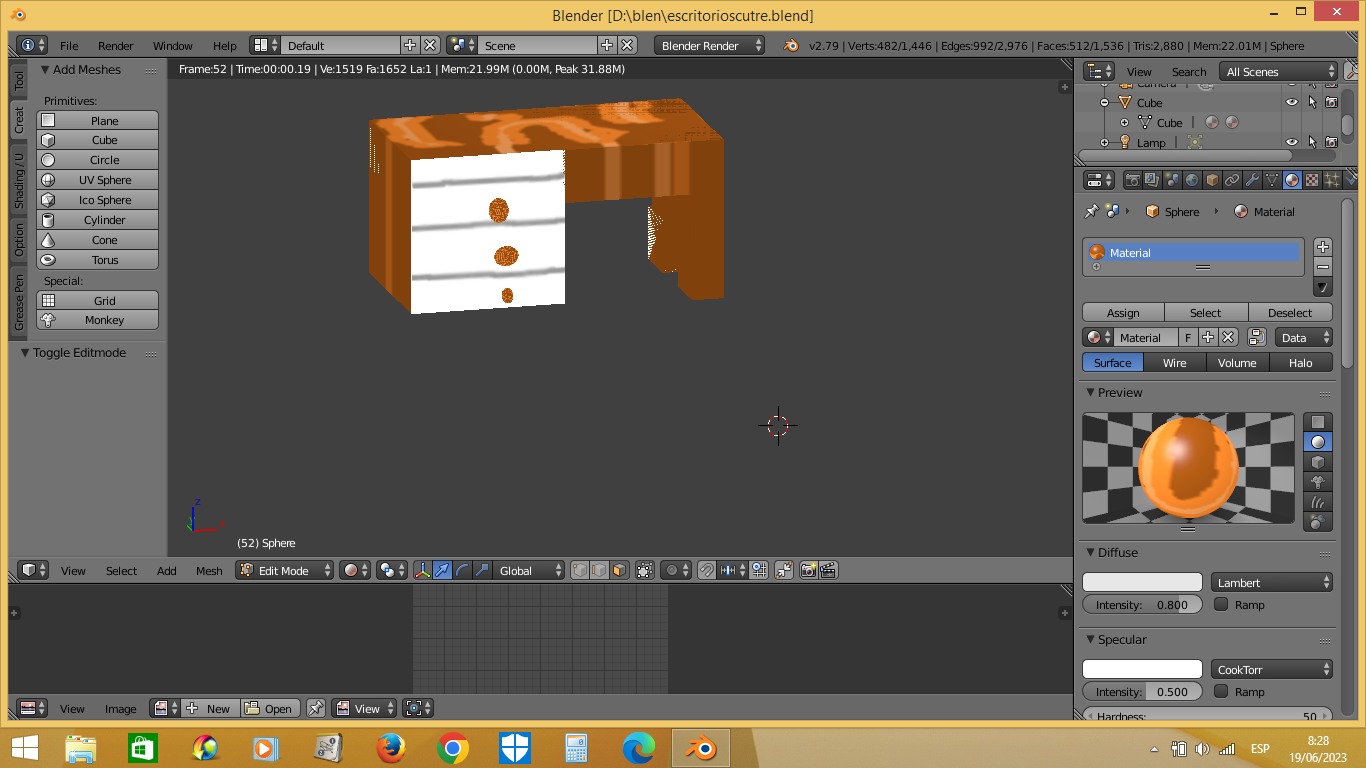Toggle Cube selectability arrow in outliner

tap(1311, 102)
